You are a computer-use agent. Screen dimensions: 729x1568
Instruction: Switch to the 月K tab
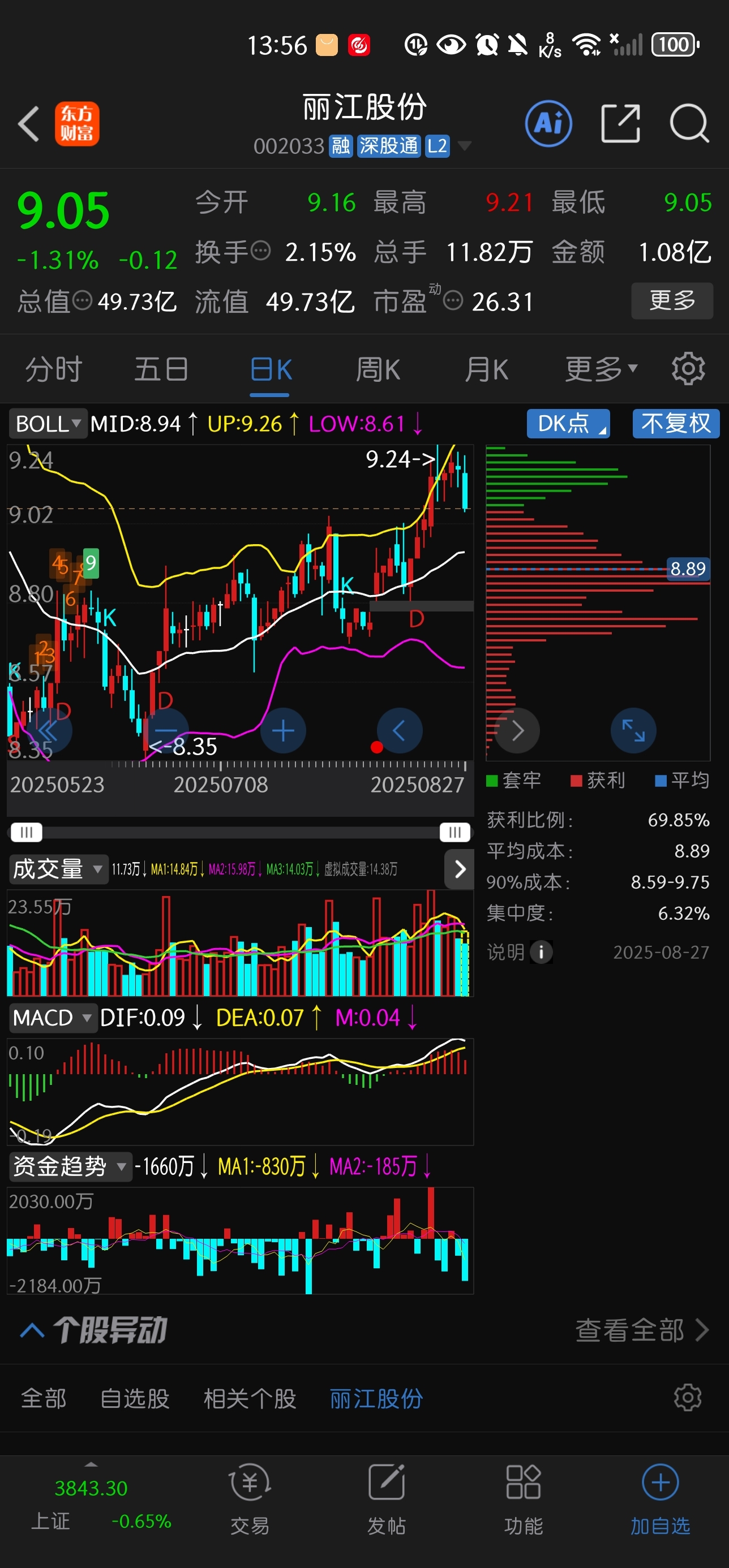click(x=486, y=369)
